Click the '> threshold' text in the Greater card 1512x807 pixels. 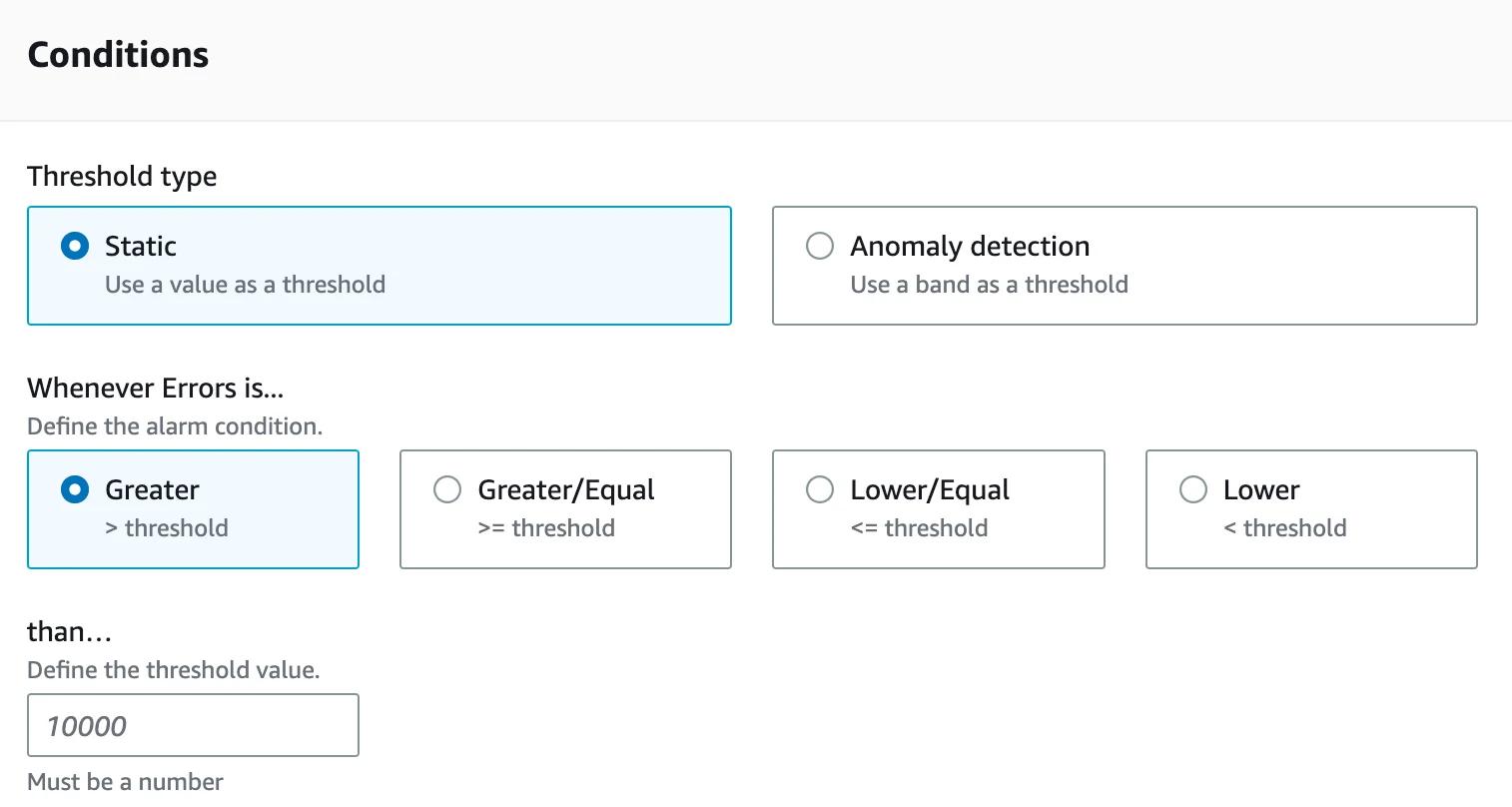click(167, 527)
